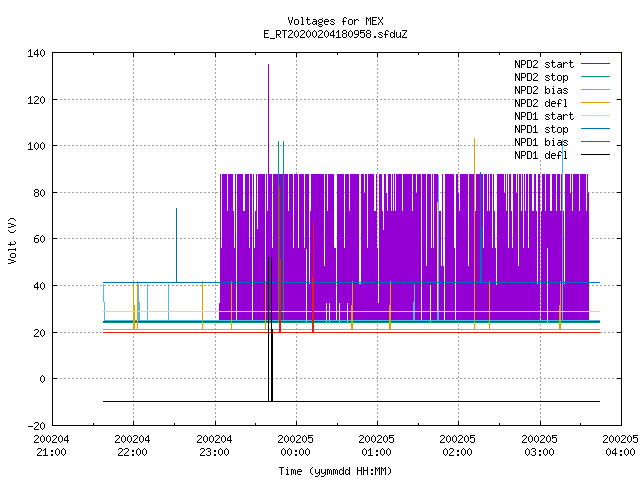The width and height of the screenshot is (640, 480).
Task: Click the 40 y-axis tick label
Action: point(40,286)
